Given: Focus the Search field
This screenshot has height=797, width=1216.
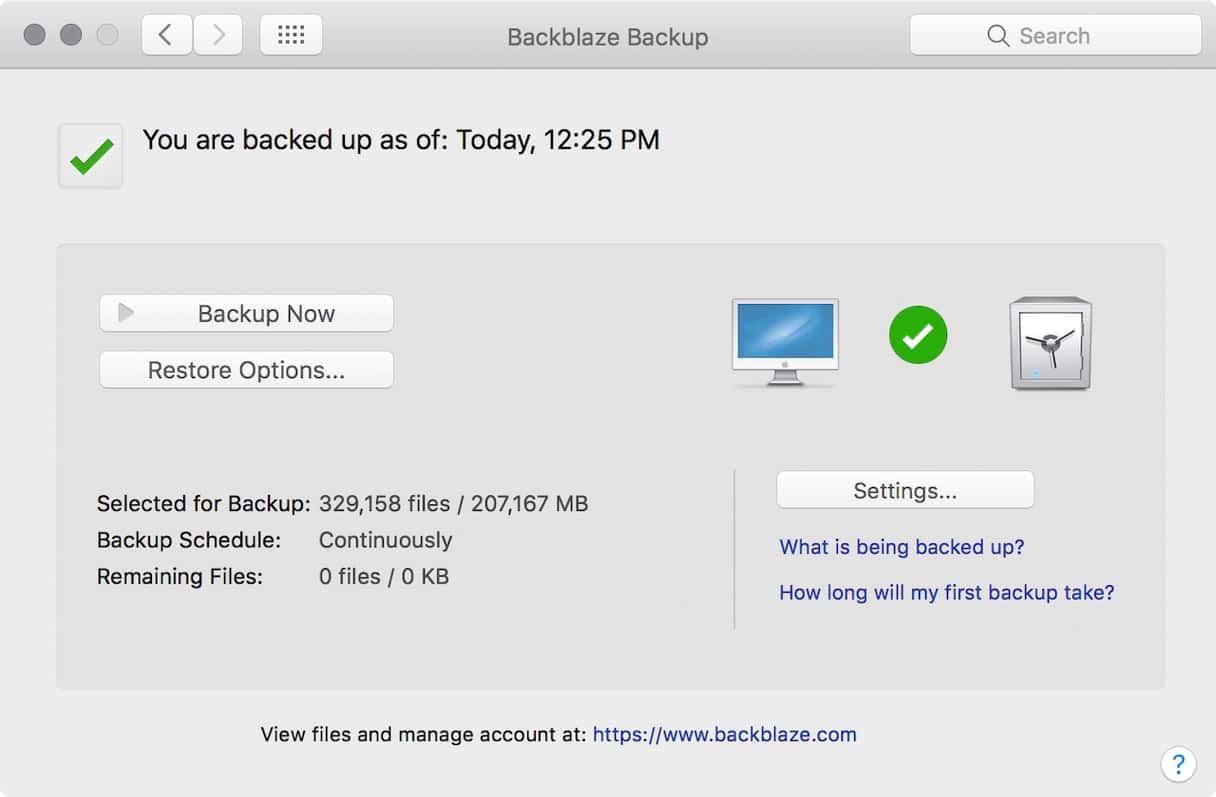Looking at the screenshot, I should pyautogui.click(x=1055, y=36).
